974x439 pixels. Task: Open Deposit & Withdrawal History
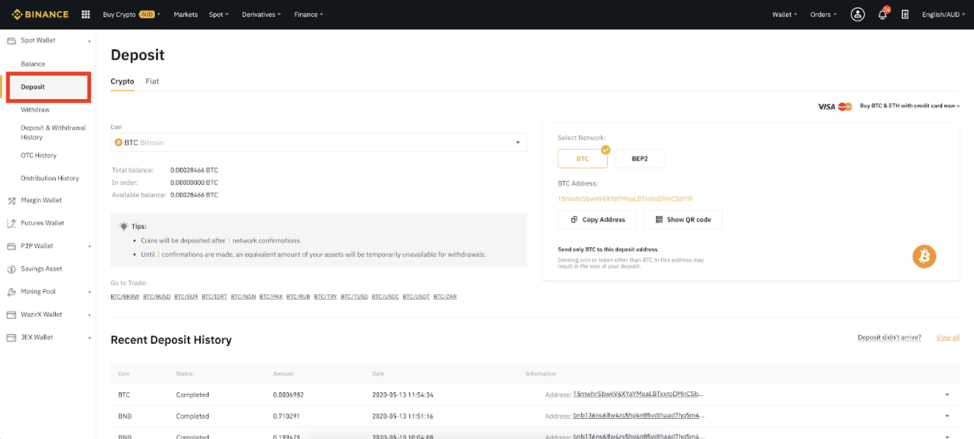tap(53, 132)
